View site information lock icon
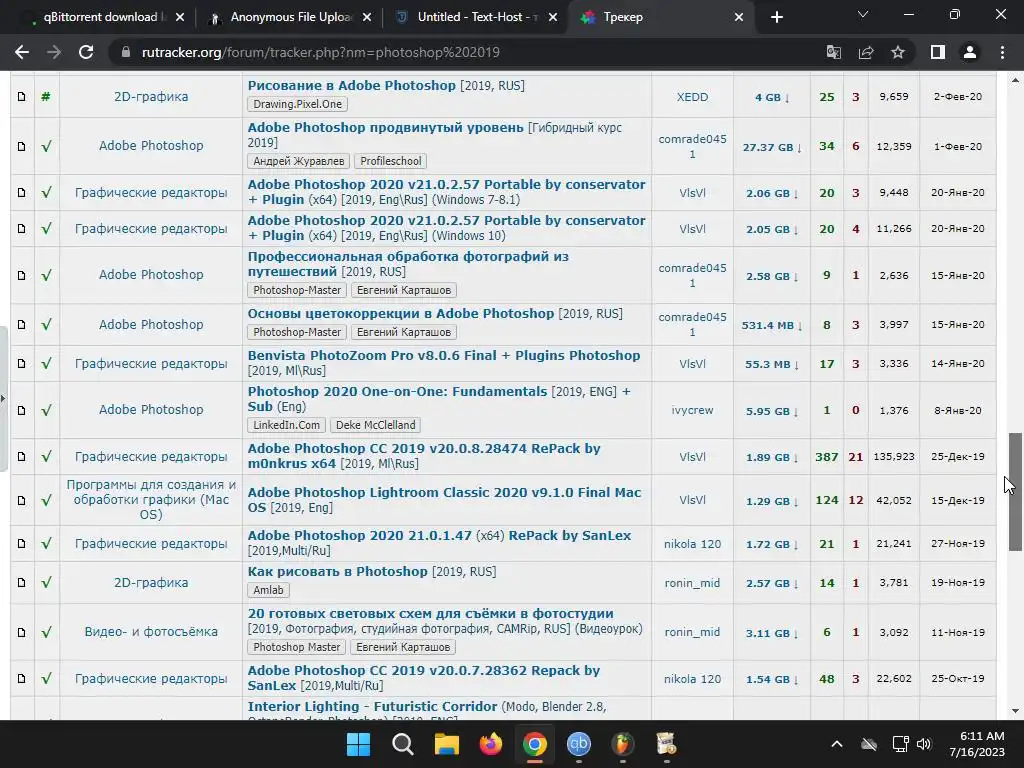The height and width of the screenshot is (768, 1024). pos(126,52)
